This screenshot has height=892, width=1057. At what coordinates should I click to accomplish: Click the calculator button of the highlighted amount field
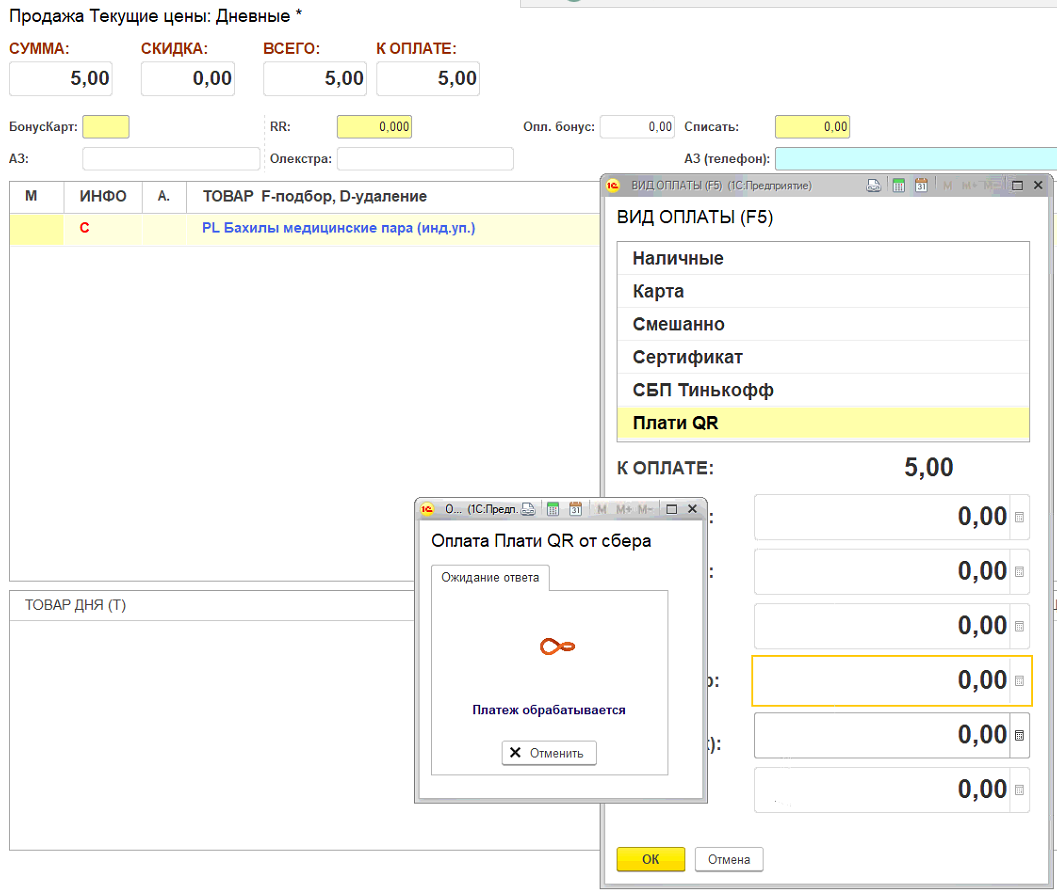[1019, 681]
